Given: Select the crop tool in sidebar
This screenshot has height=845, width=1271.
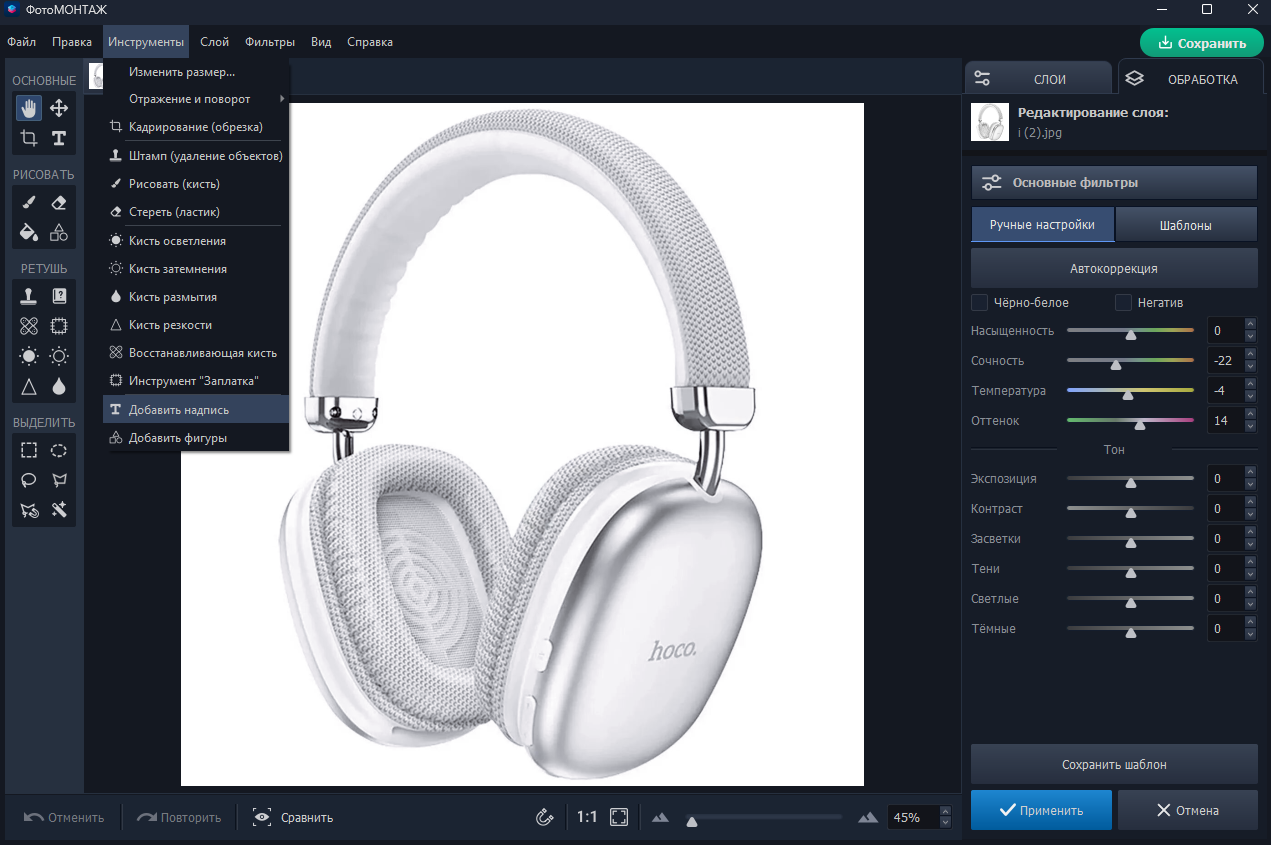Looking at the screenshot, I should tap(29, 138).
